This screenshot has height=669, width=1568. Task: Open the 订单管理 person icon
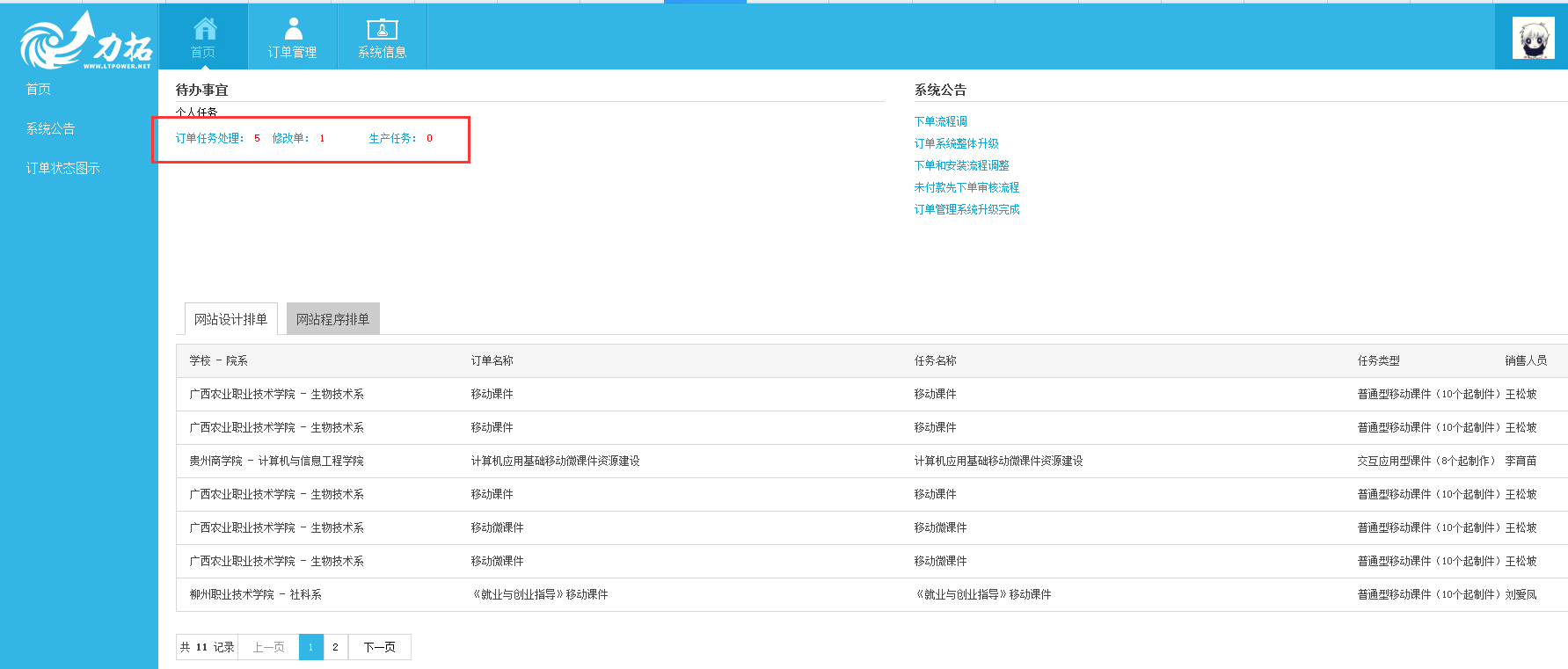pyautogui.click(x=293, y=29)
